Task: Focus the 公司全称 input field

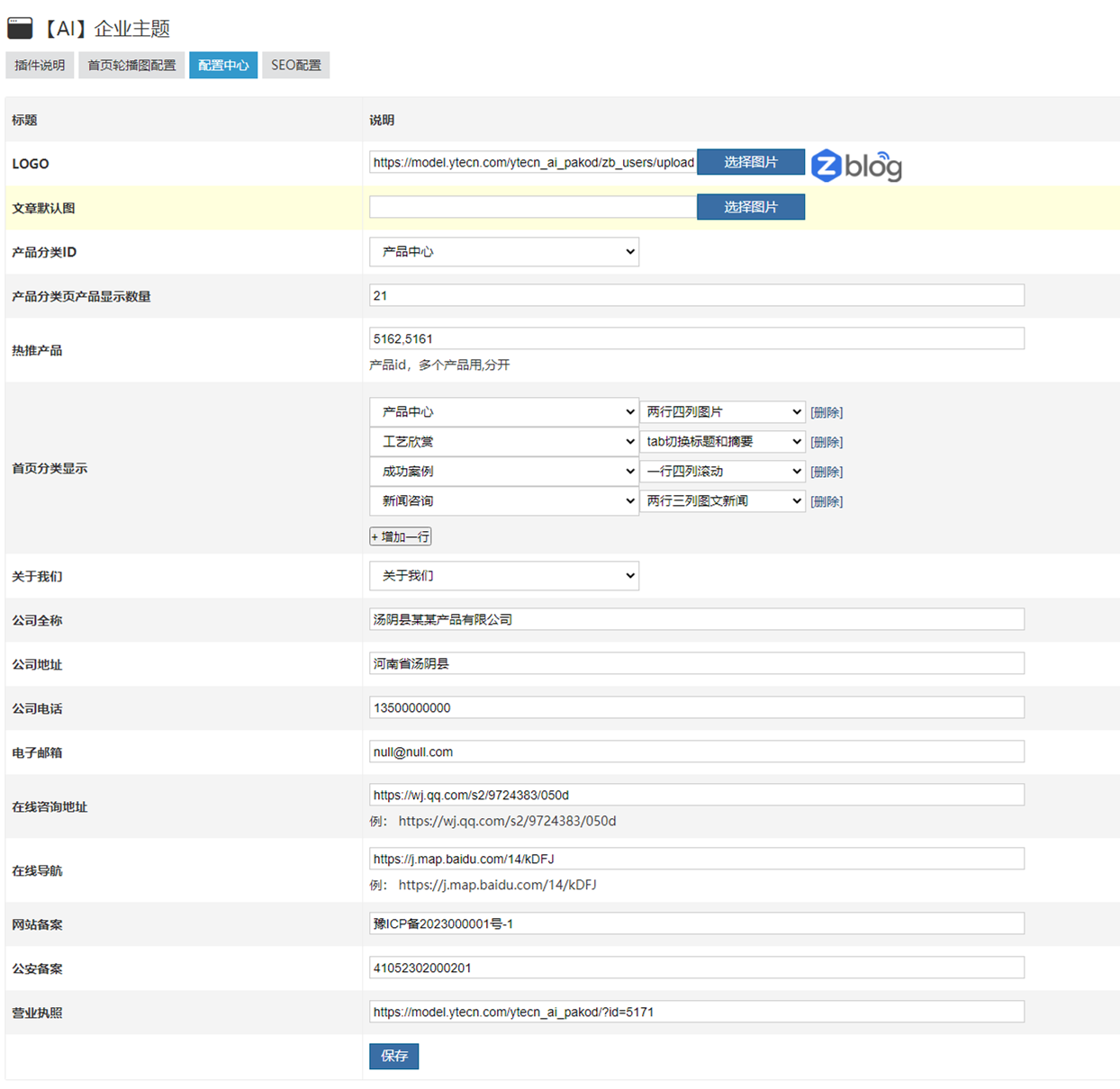Action: (696, 619)
